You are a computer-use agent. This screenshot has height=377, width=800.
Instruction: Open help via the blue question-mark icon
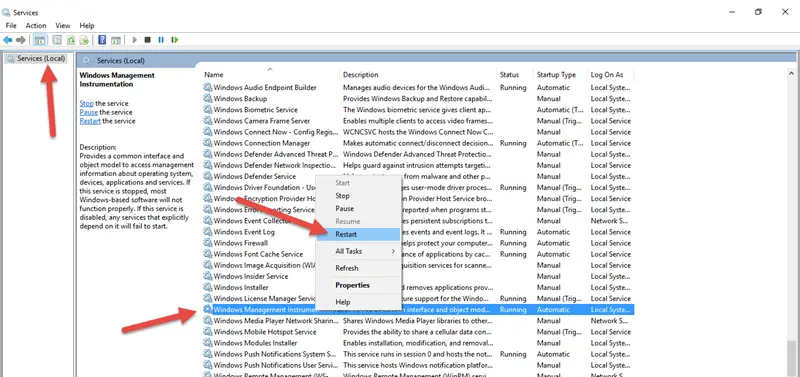[x=102, y=40]
